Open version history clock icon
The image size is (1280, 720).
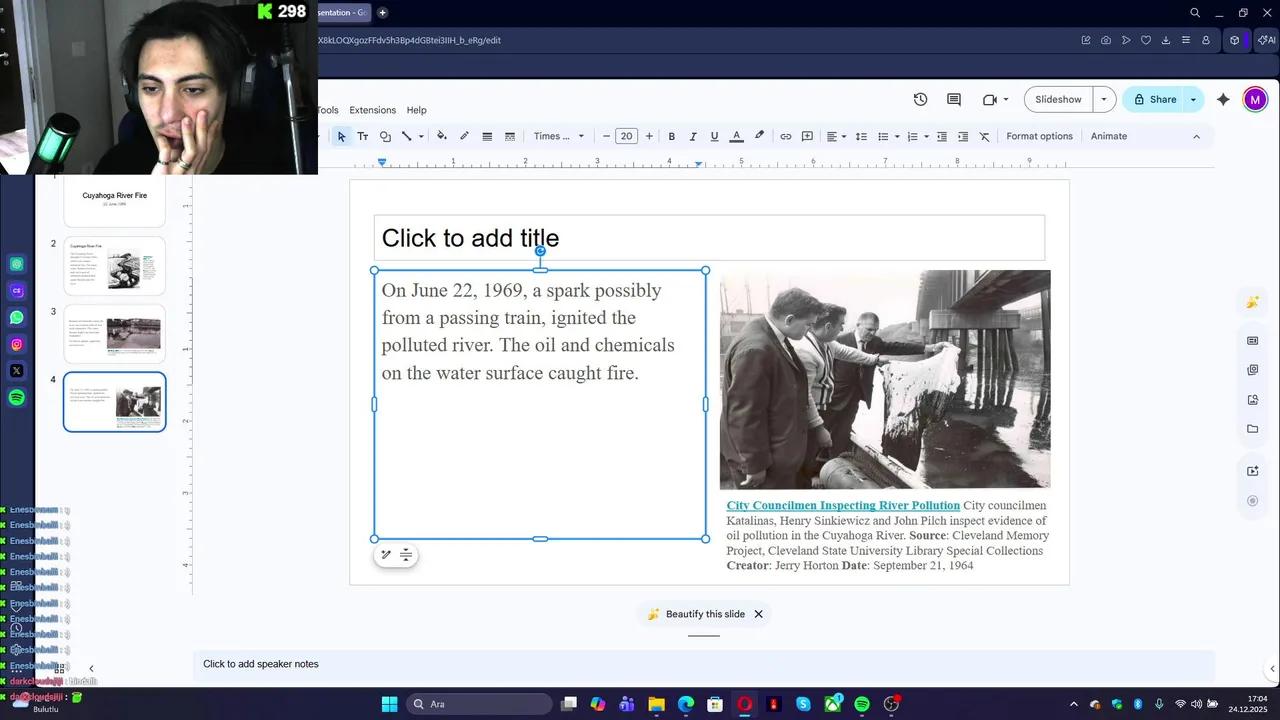tap(920, 99)
